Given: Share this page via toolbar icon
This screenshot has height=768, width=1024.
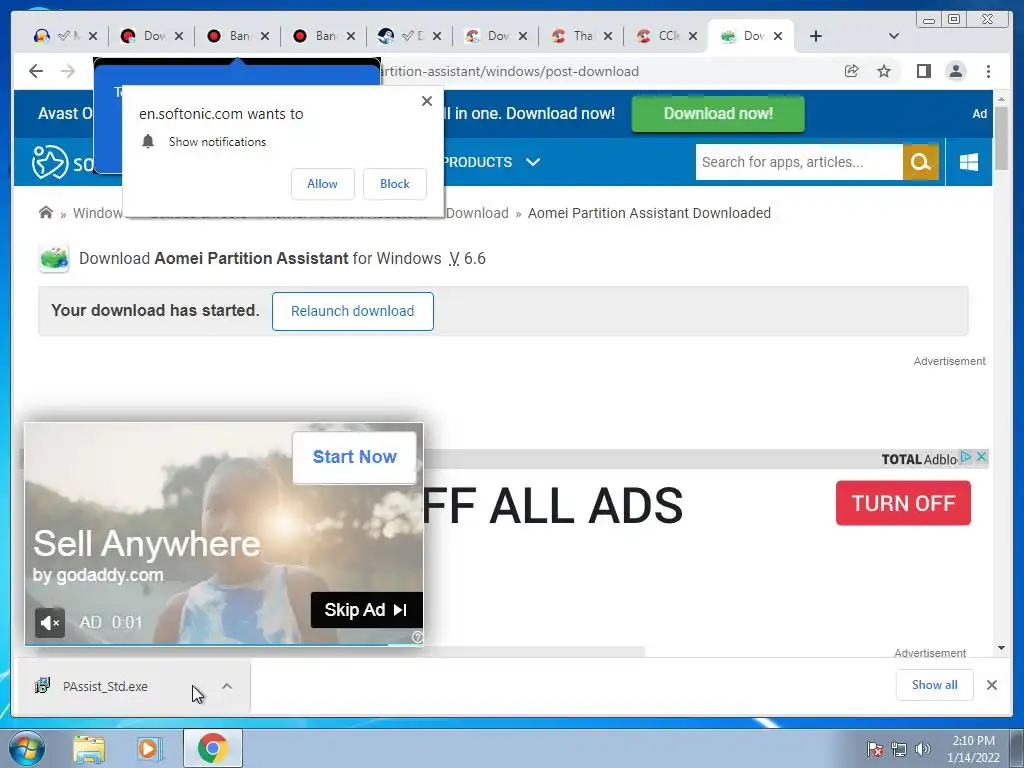Looking at the screenshot, I should pos(851,71).
